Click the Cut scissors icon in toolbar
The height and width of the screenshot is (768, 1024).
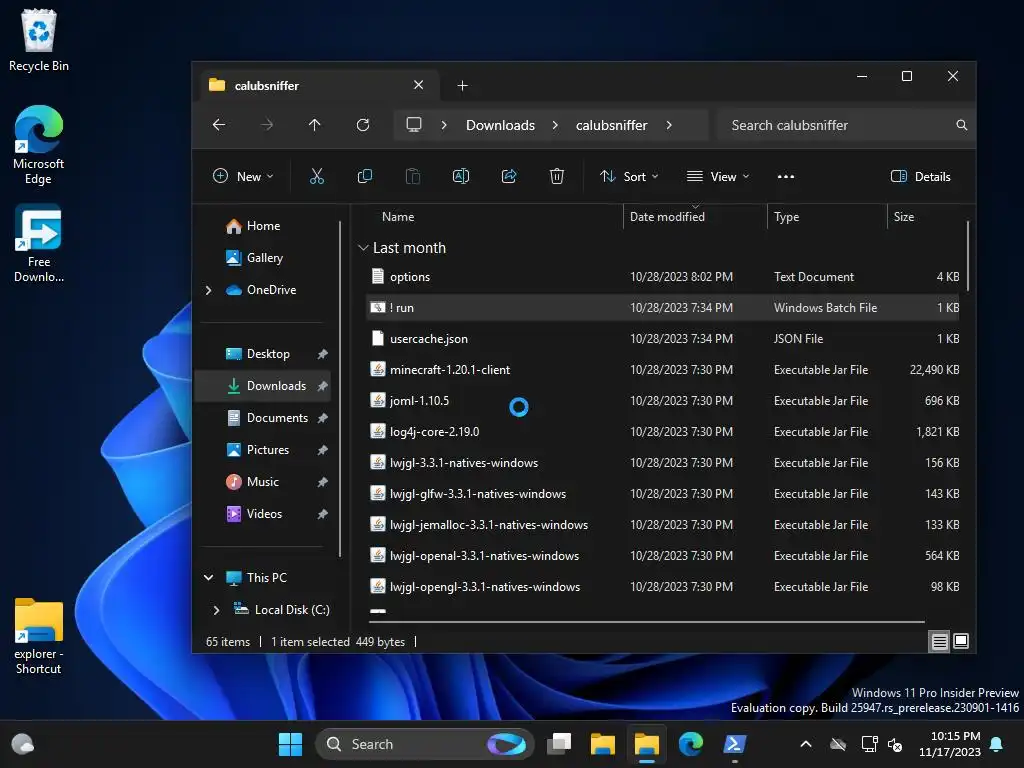(317, 176)
